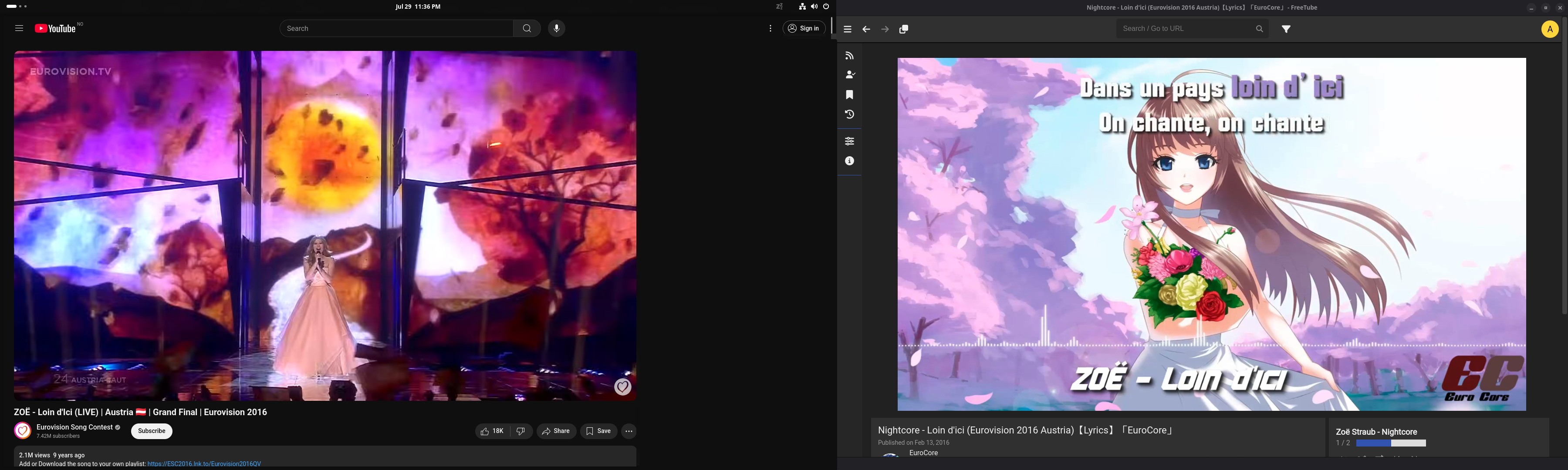This screenshot has height=470, width=1568.
Task: Open the EuroCore channel link
Action: (x=923, y=453)
